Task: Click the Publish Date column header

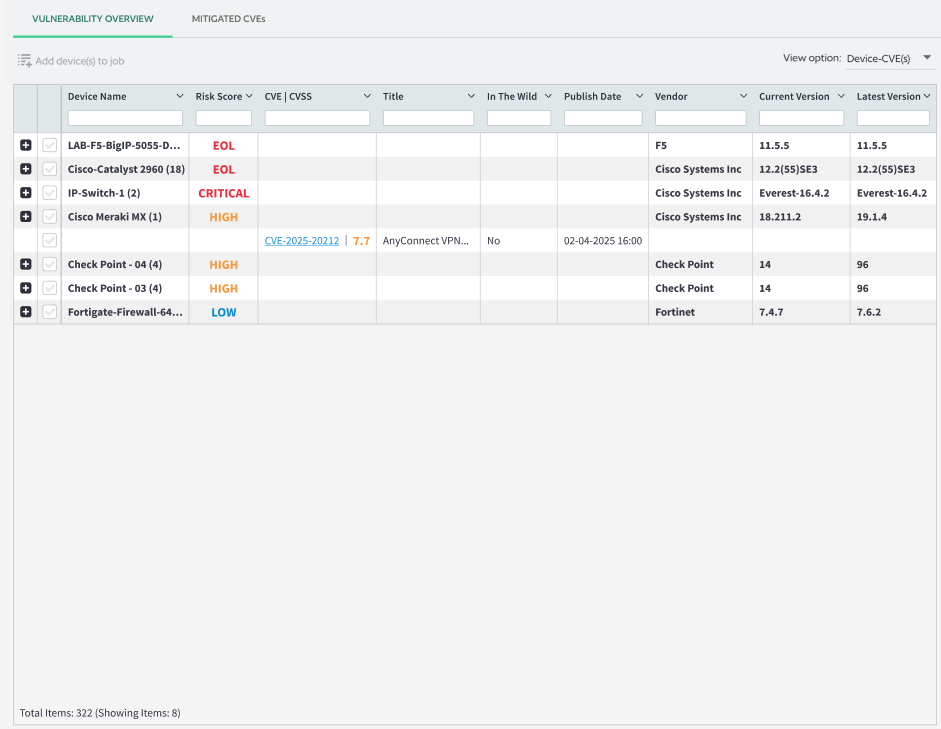Action: click(593, 97)
